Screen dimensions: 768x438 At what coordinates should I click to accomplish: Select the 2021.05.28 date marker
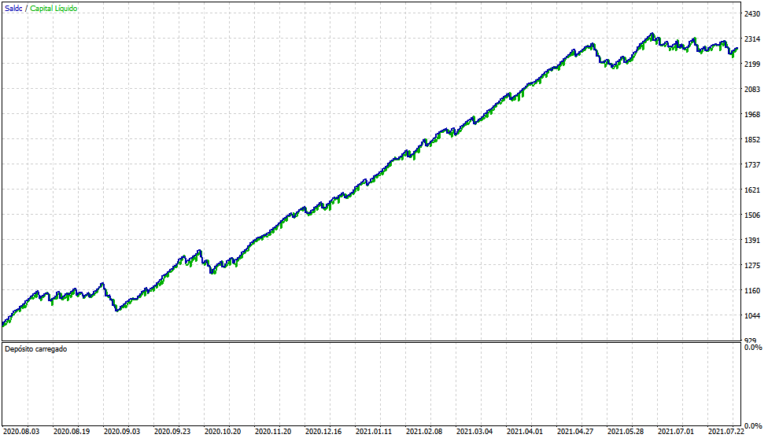click(626, 432)
